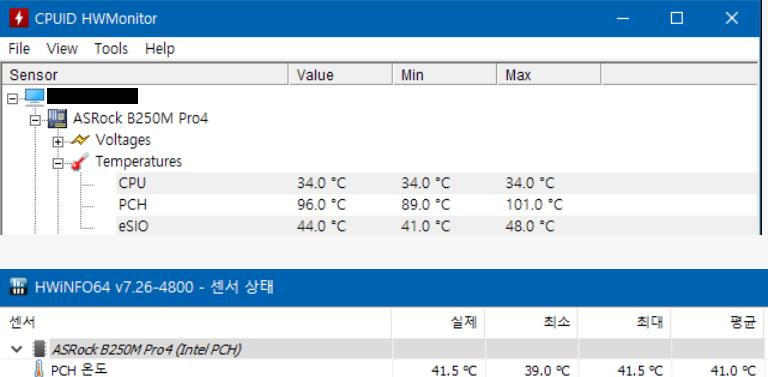Select the CPU temperature row
The width and height of the screenshot is (768, 377).
[437, 183]
